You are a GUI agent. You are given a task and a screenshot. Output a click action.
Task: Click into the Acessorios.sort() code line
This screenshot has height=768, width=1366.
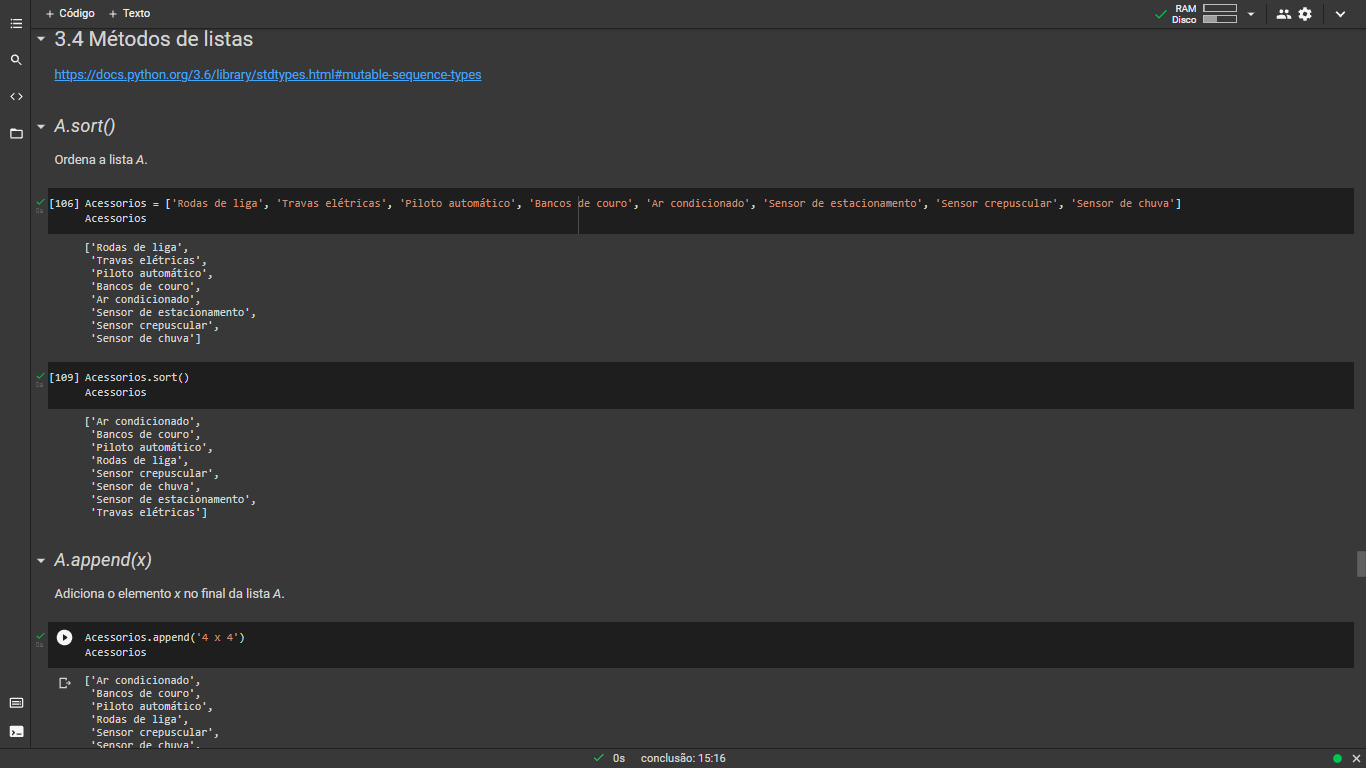137,378
